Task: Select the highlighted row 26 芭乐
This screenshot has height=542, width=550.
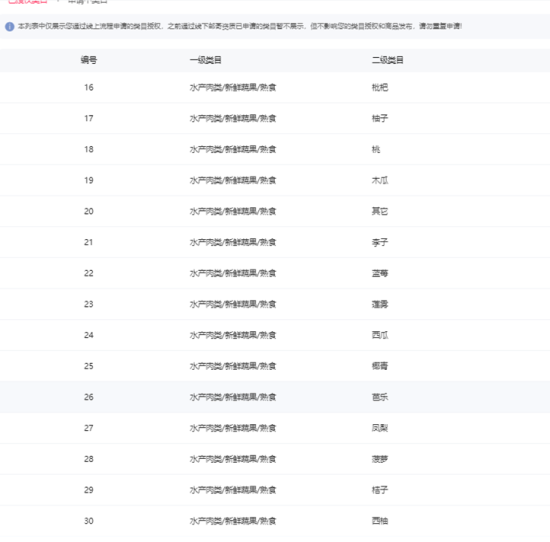Action: point(275,397)
